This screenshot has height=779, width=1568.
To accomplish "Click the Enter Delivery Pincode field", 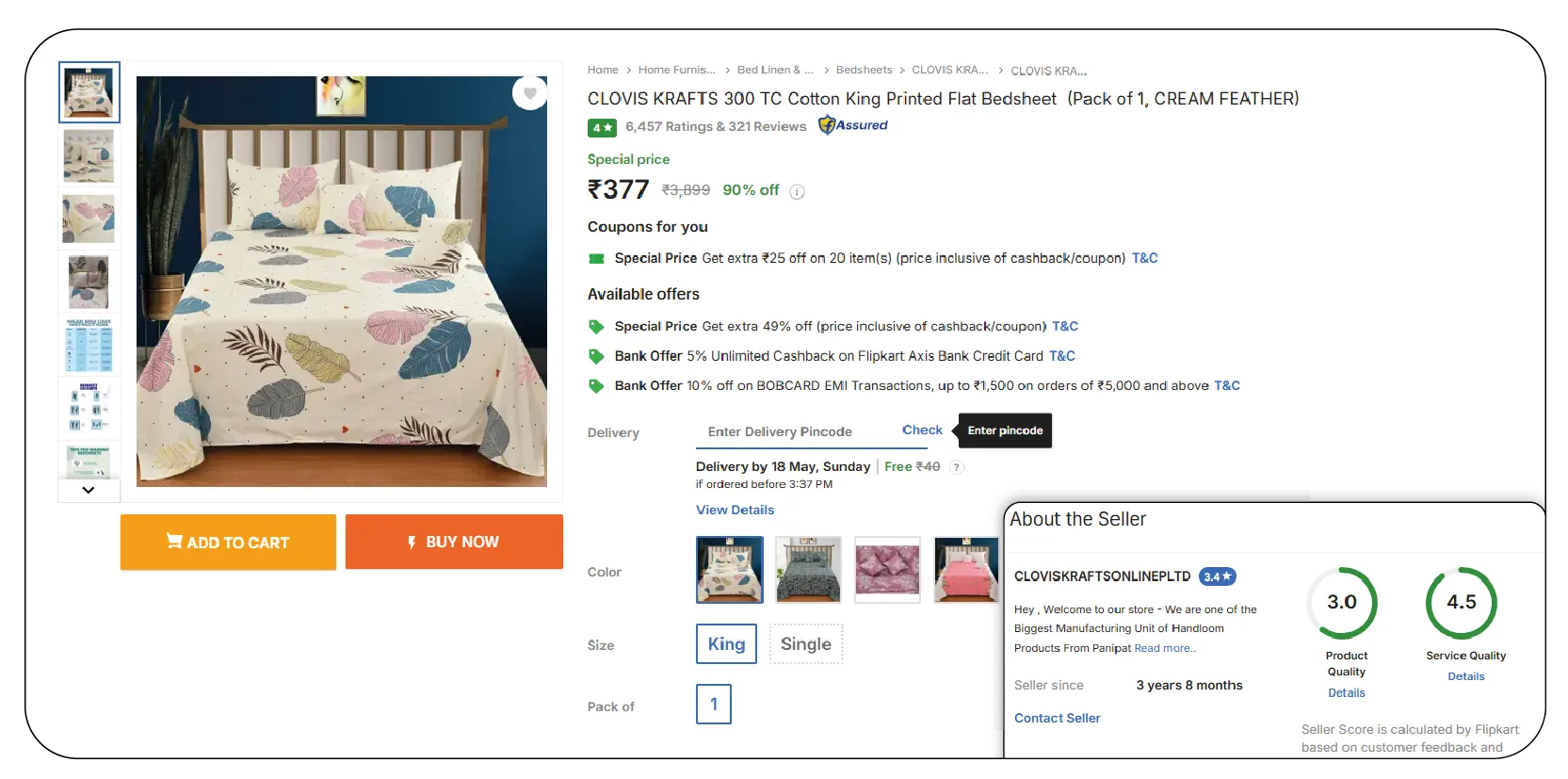I will pos(791,431).
